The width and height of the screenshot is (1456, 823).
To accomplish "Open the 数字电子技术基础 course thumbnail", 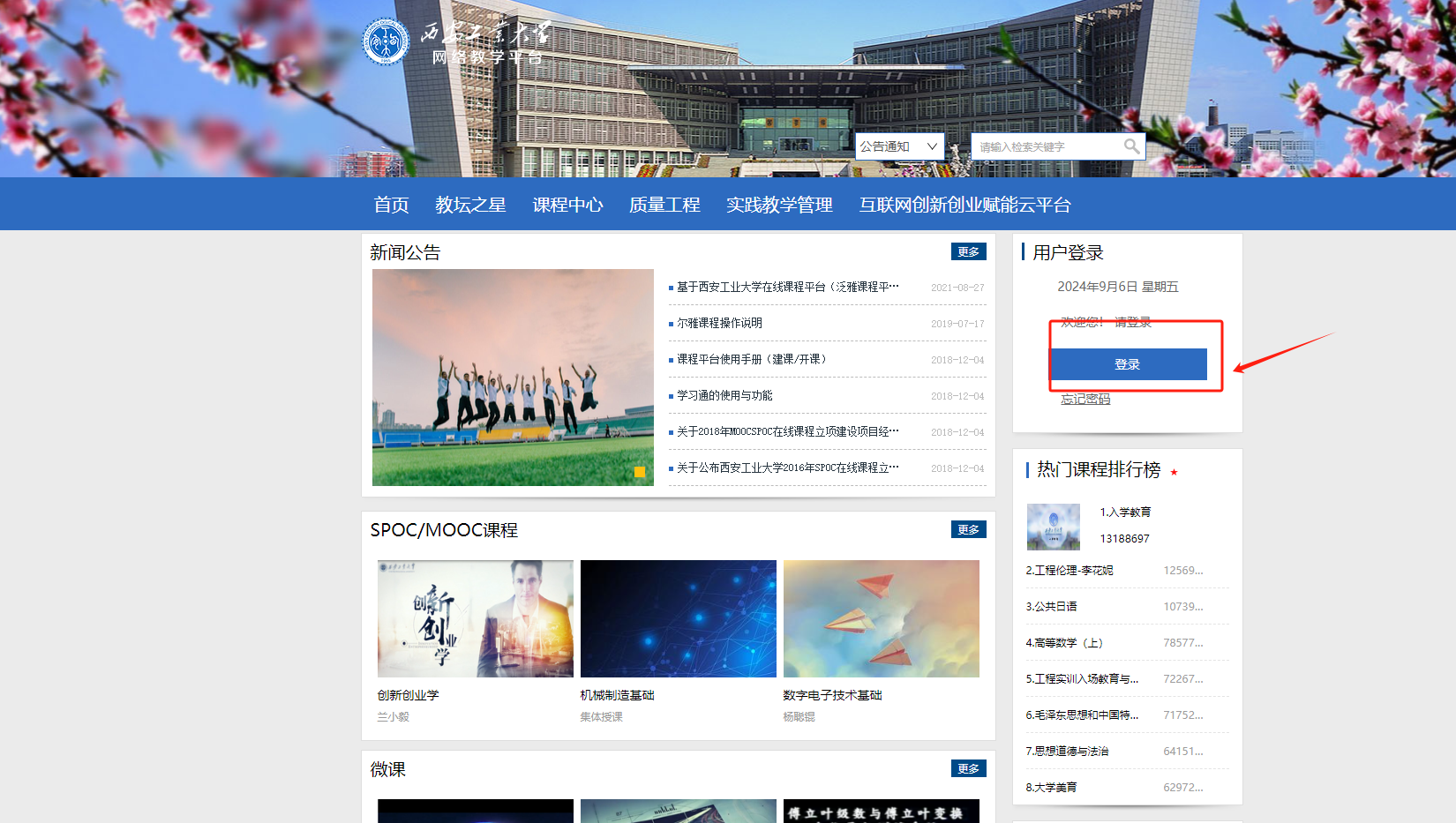I will pyautogui.click(x=882, y=618).
